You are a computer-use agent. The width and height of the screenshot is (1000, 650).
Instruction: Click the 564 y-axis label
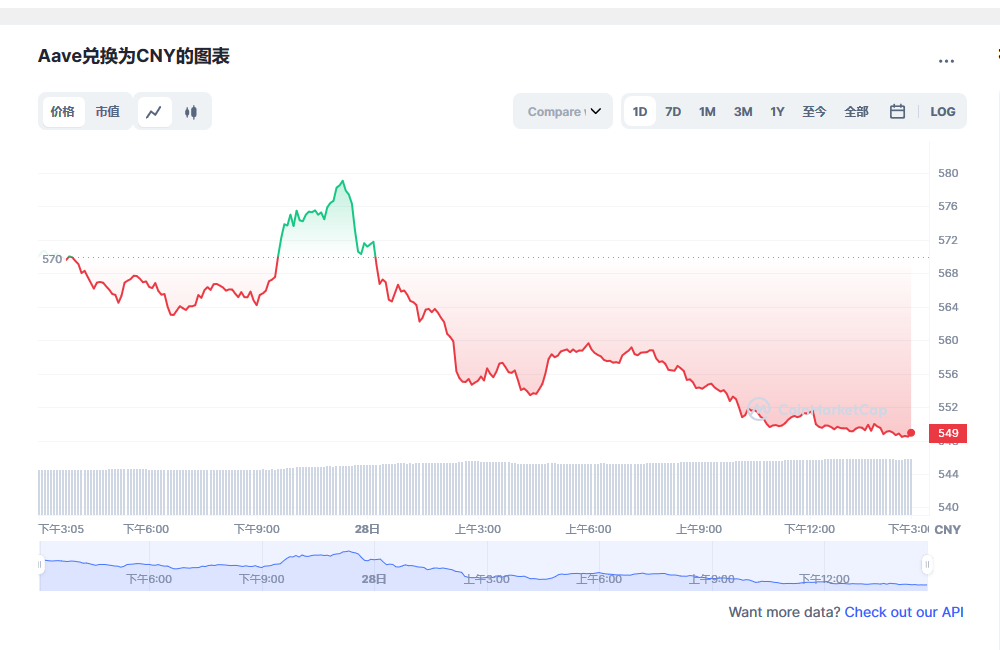[x=948, y=307]
